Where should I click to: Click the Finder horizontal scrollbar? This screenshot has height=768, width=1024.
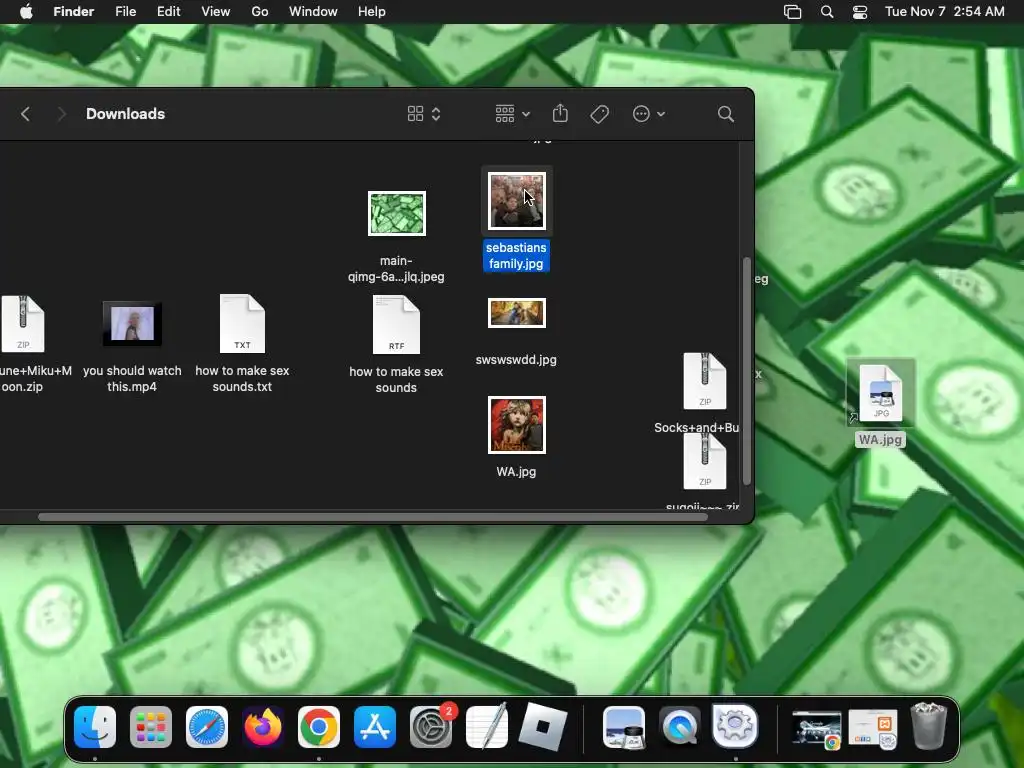(373, 517)
